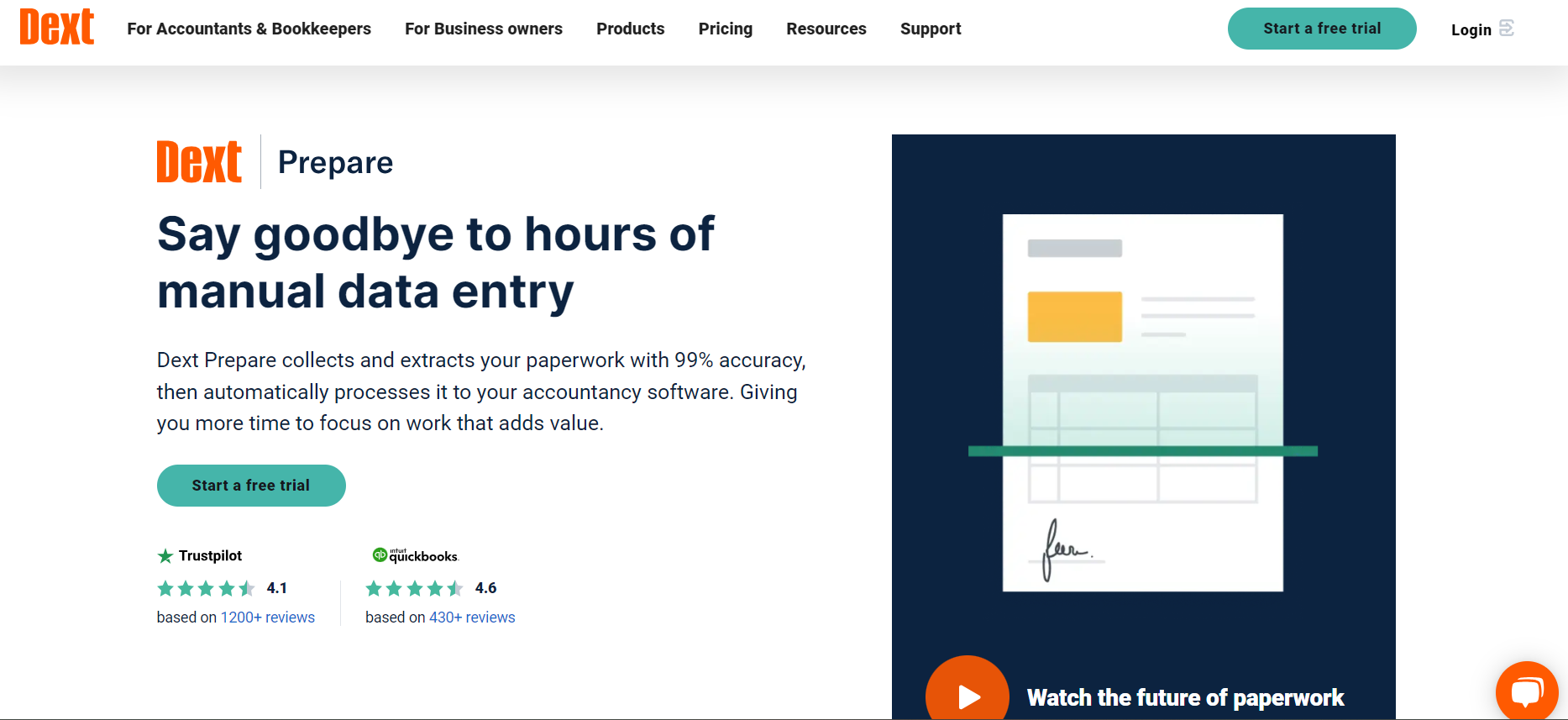Open the 1200+ reviews Trustpilot link

267,618
